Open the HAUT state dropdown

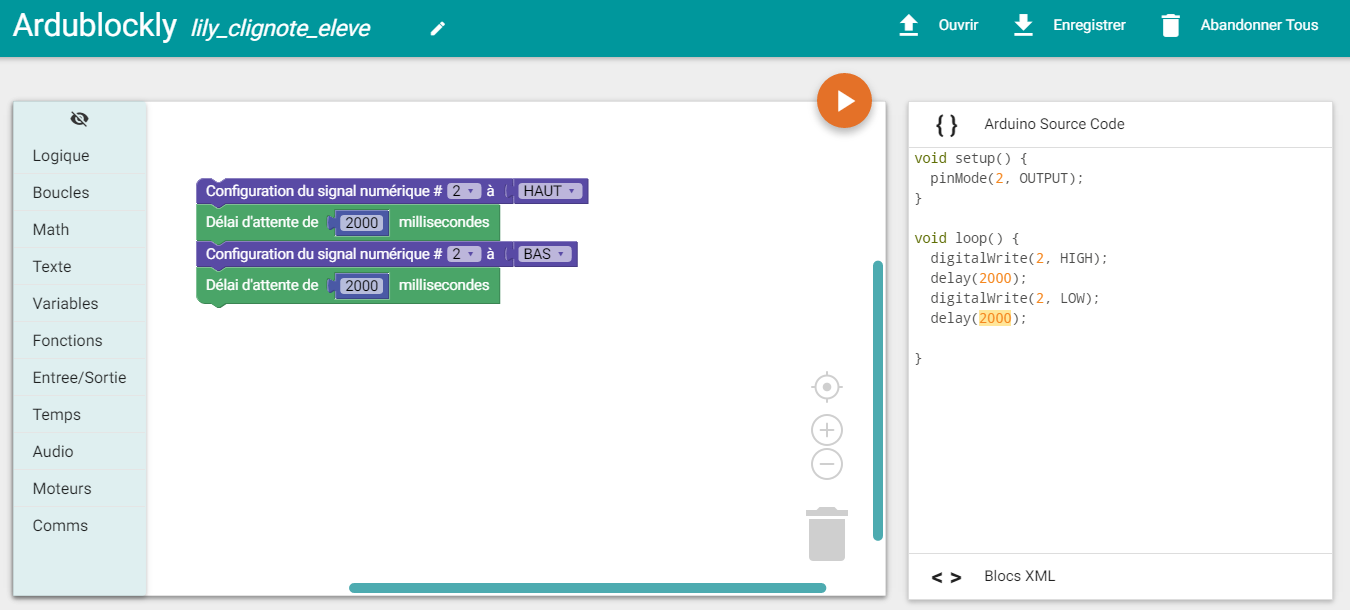549,191
